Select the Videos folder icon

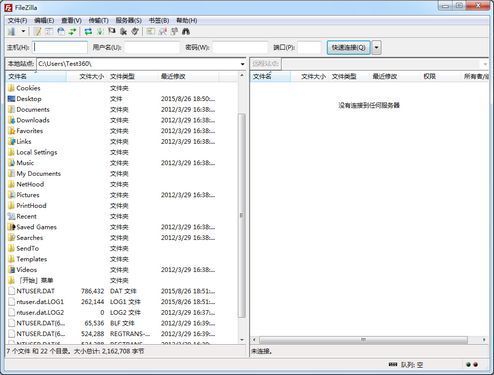point(11,269)
